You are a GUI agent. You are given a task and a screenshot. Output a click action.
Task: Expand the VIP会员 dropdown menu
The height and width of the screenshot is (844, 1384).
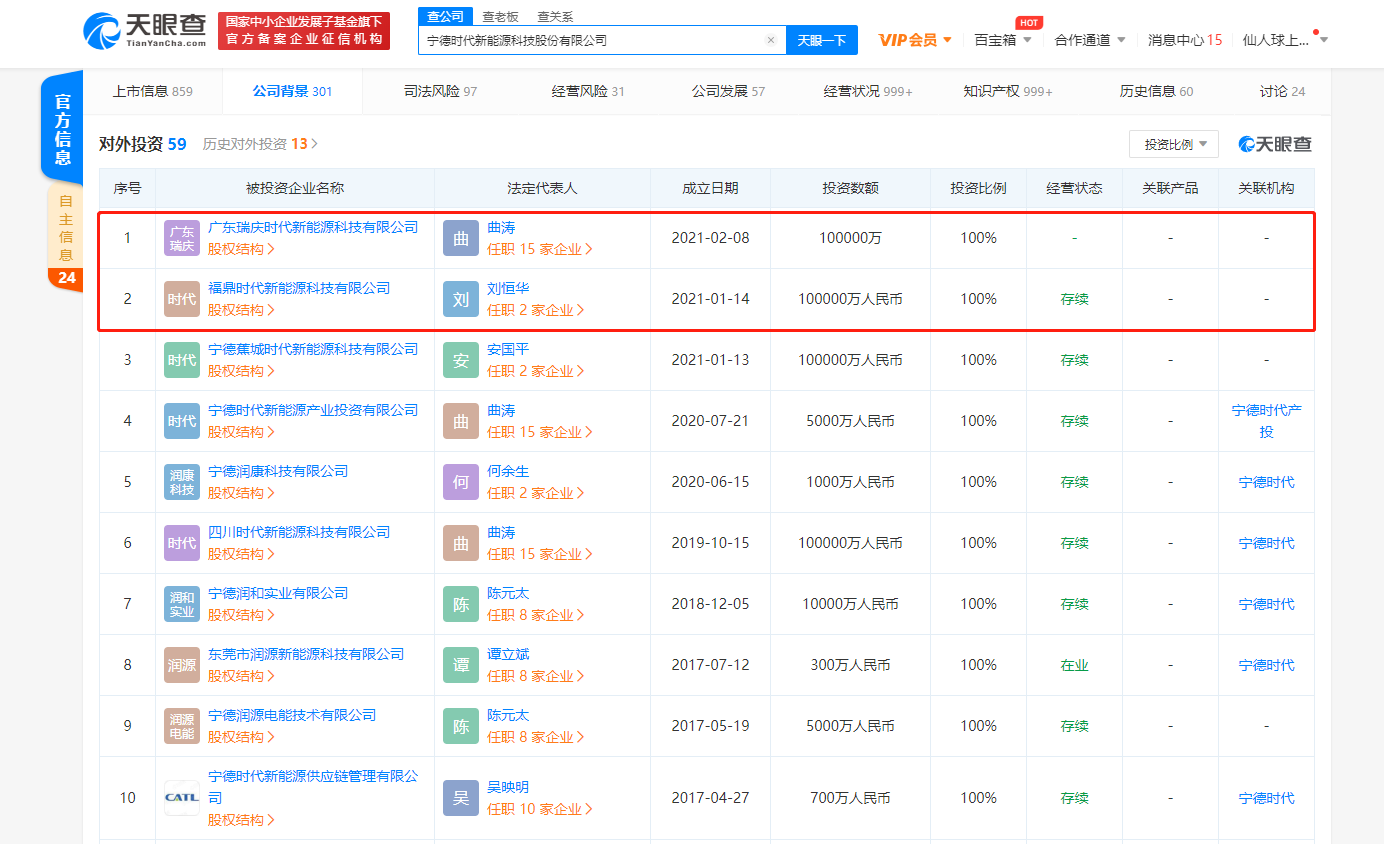[x=915, y=40]
